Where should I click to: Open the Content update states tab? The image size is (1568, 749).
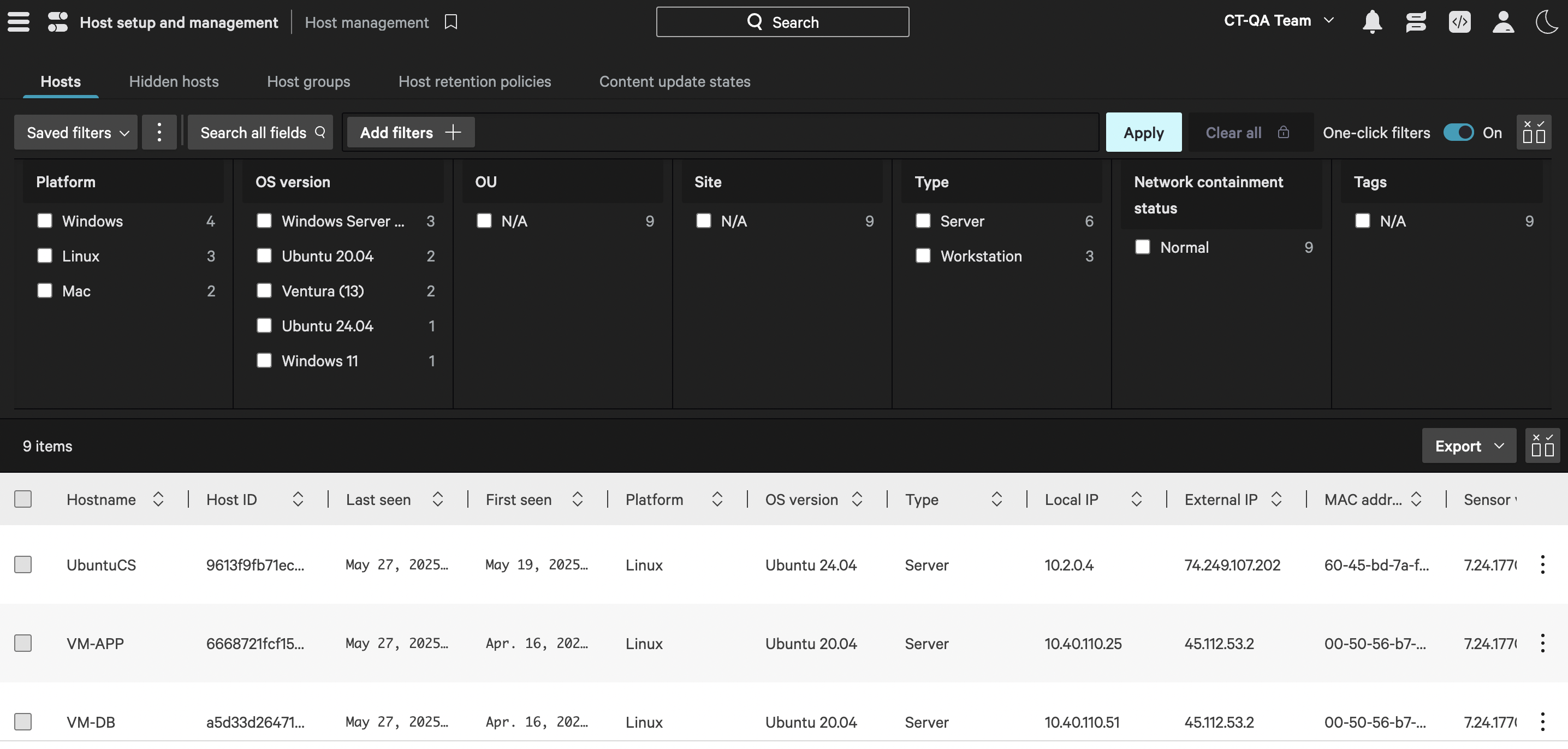coord(674,81)
